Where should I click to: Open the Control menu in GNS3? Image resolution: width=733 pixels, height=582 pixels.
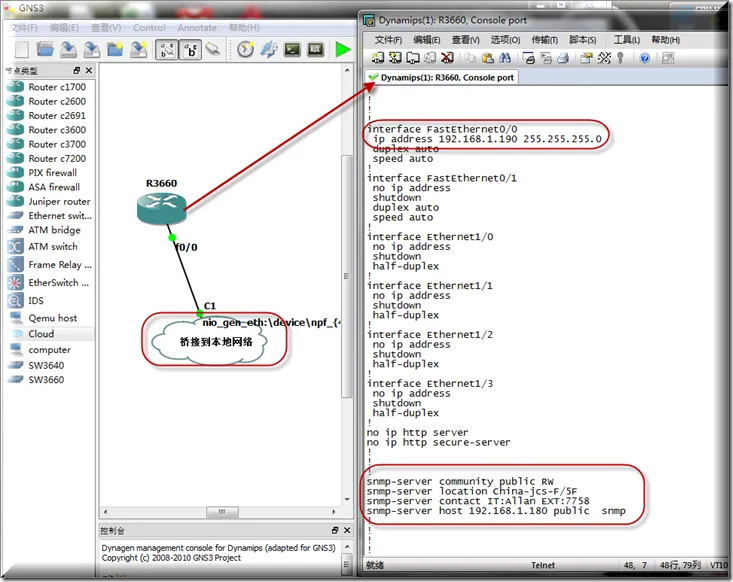click(149, 28)
